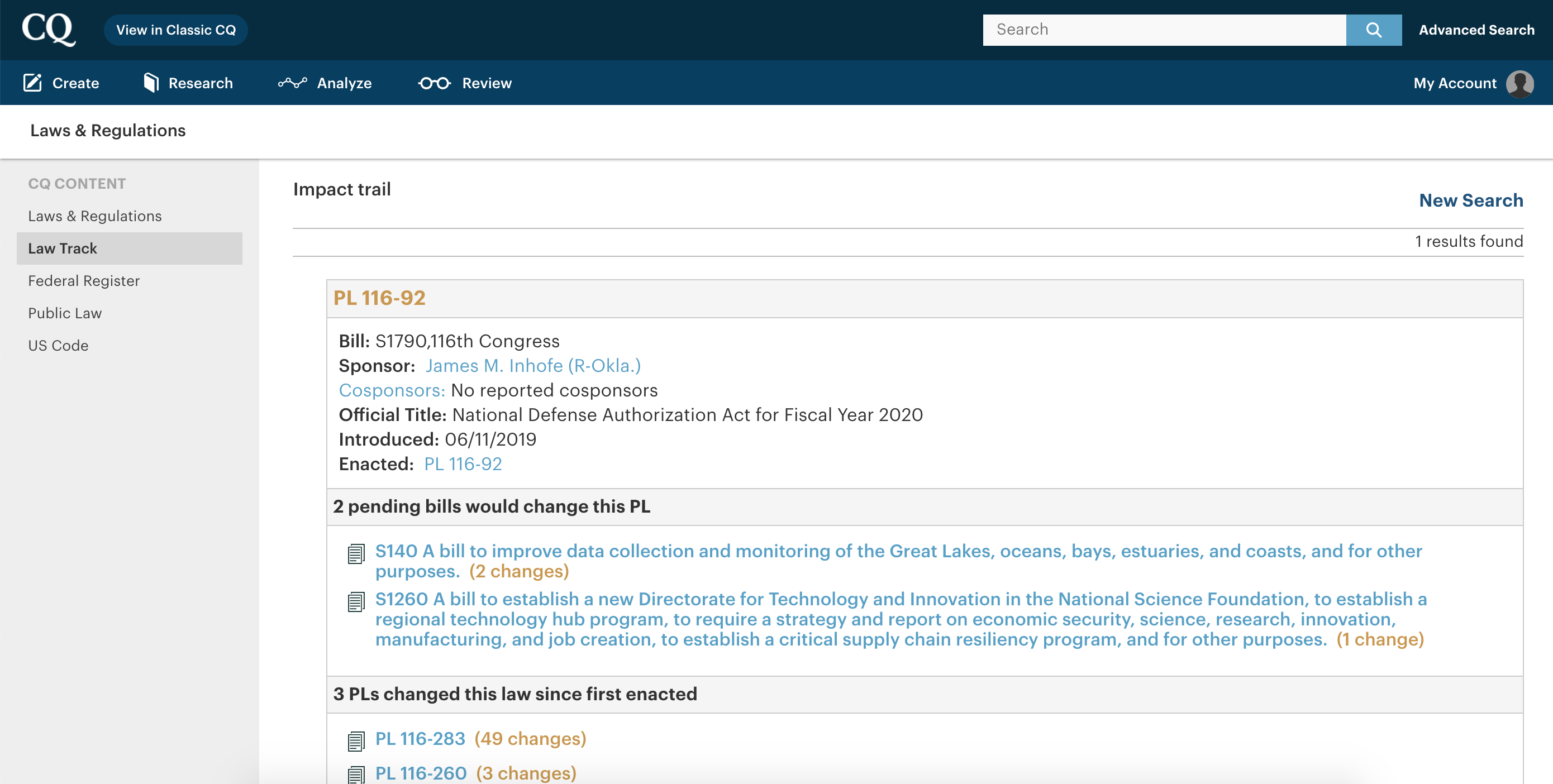Open Federal Register in sidebar

point(84,281)
